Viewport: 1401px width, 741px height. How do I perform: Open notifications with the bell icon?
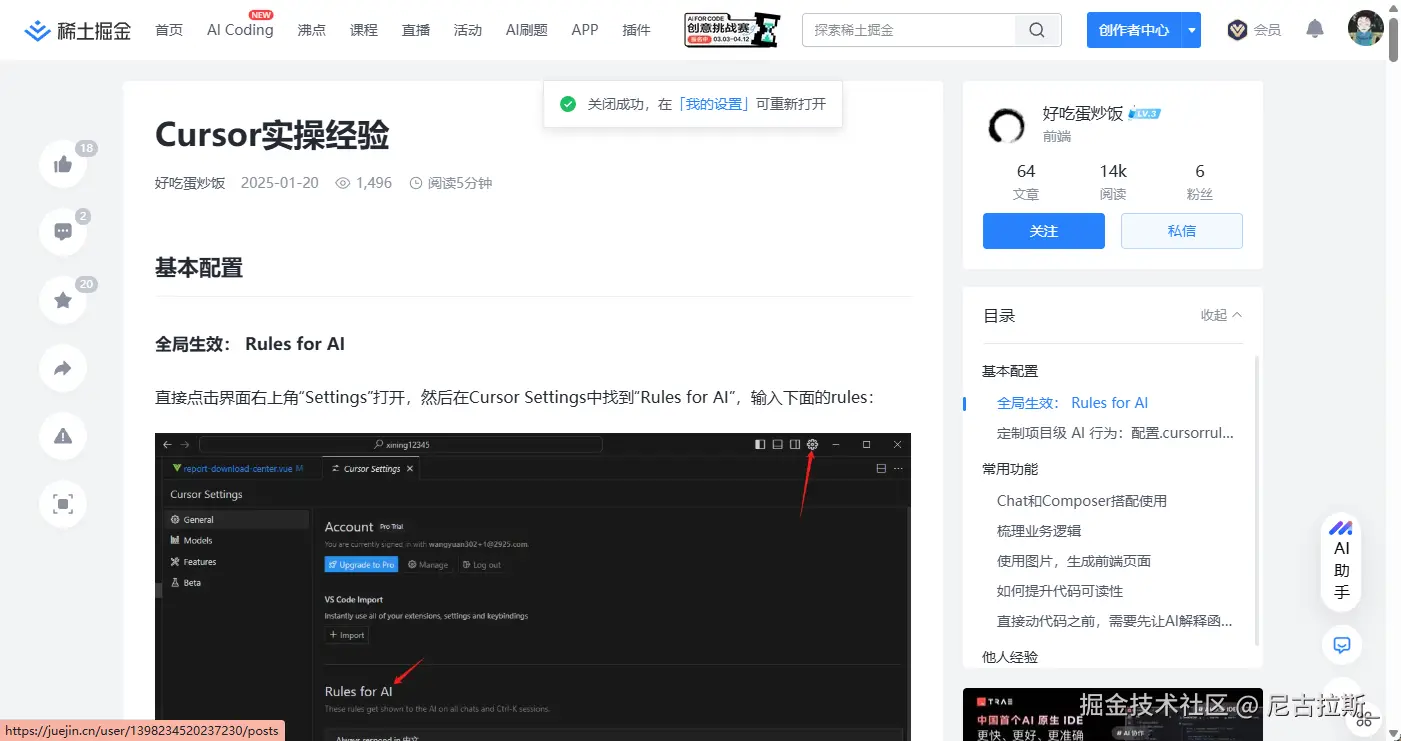click(1314, 29)
